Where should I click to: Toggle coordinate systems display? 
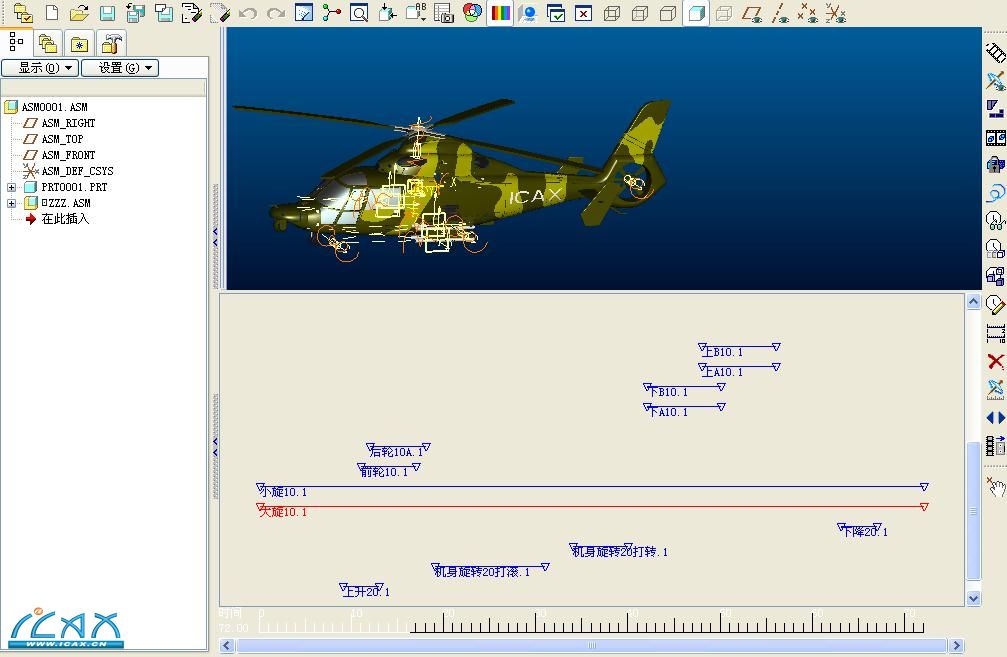tap(836, 13)
